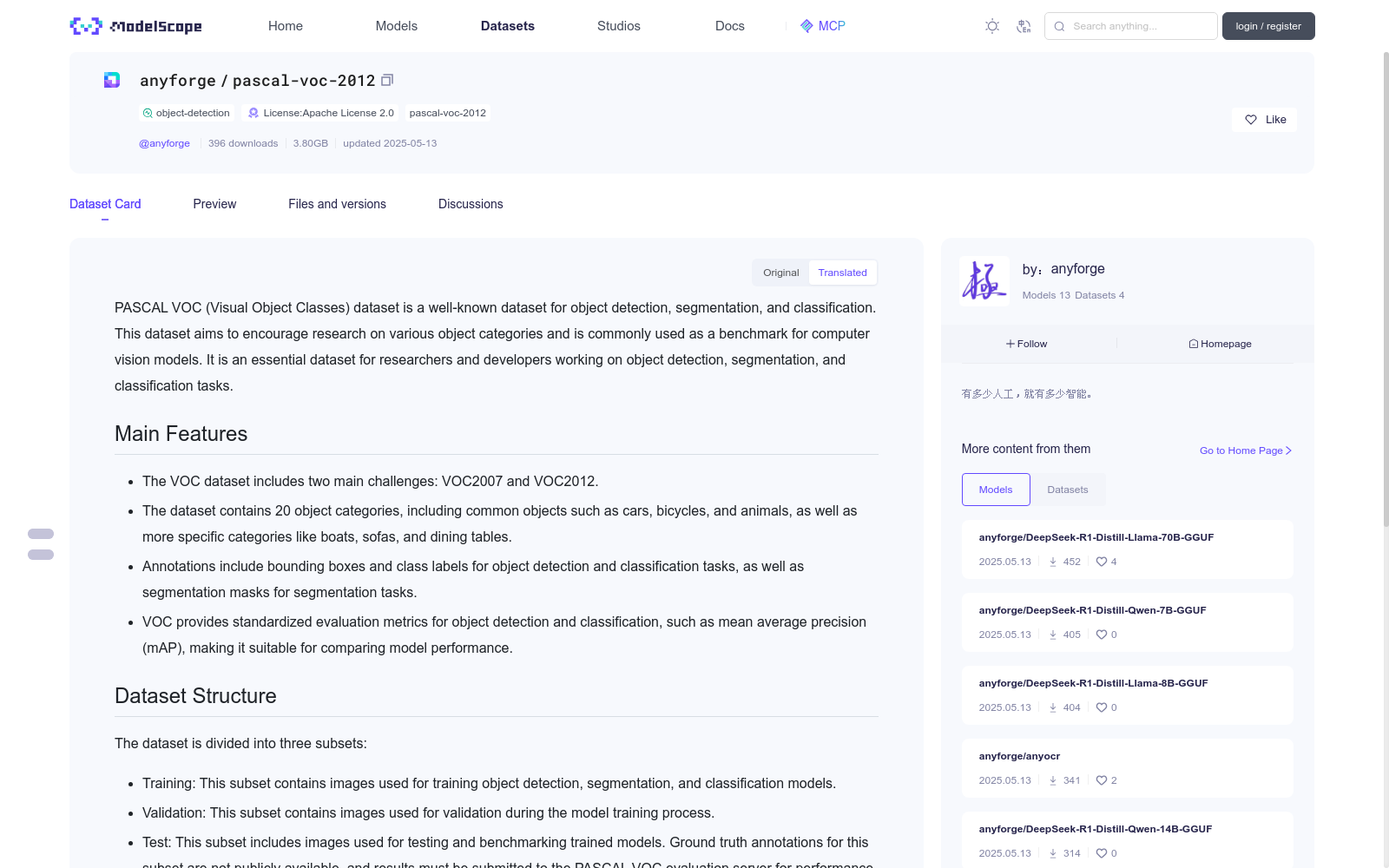Screen dimensions: 1389x868
Task: Open the Docs navigation item
Action: click(730, 26)
